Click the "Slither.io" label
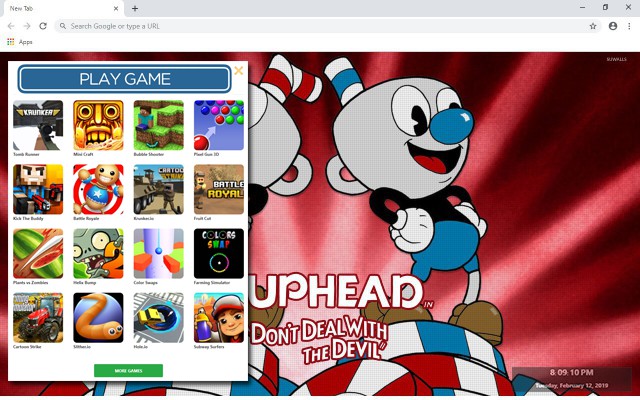This screenshot has width=640, height=400. 82,347
